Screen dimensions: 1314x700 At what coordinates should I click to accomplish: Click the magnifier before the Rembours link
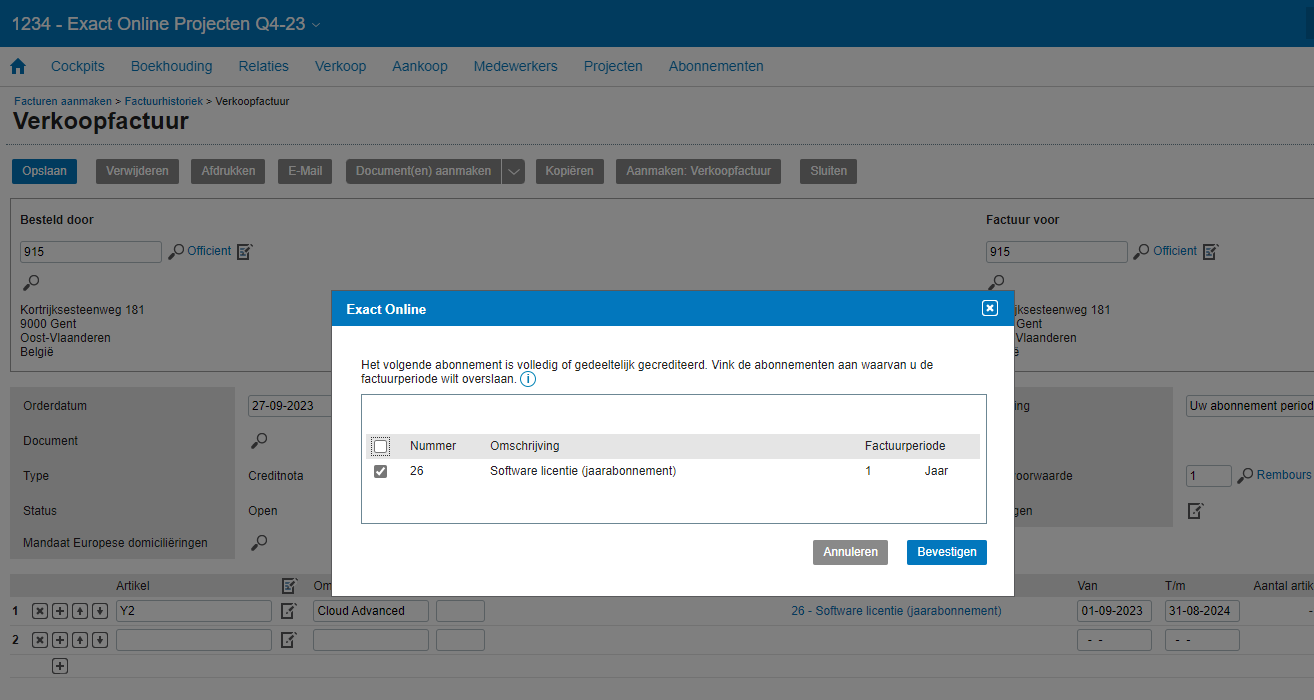point(1246,476)
